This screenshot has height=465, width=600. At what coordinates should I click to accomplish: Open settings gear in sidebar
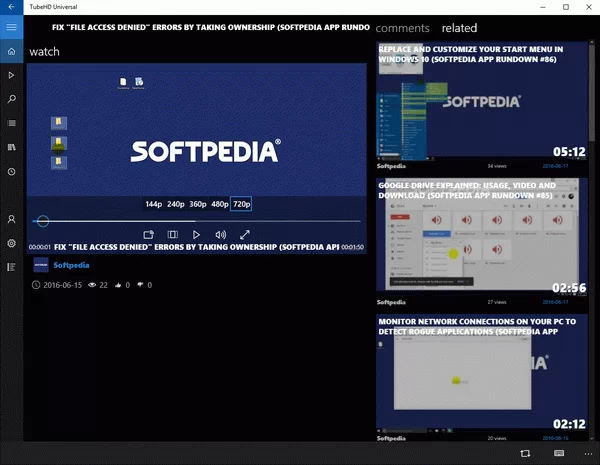tap(11, 243)
